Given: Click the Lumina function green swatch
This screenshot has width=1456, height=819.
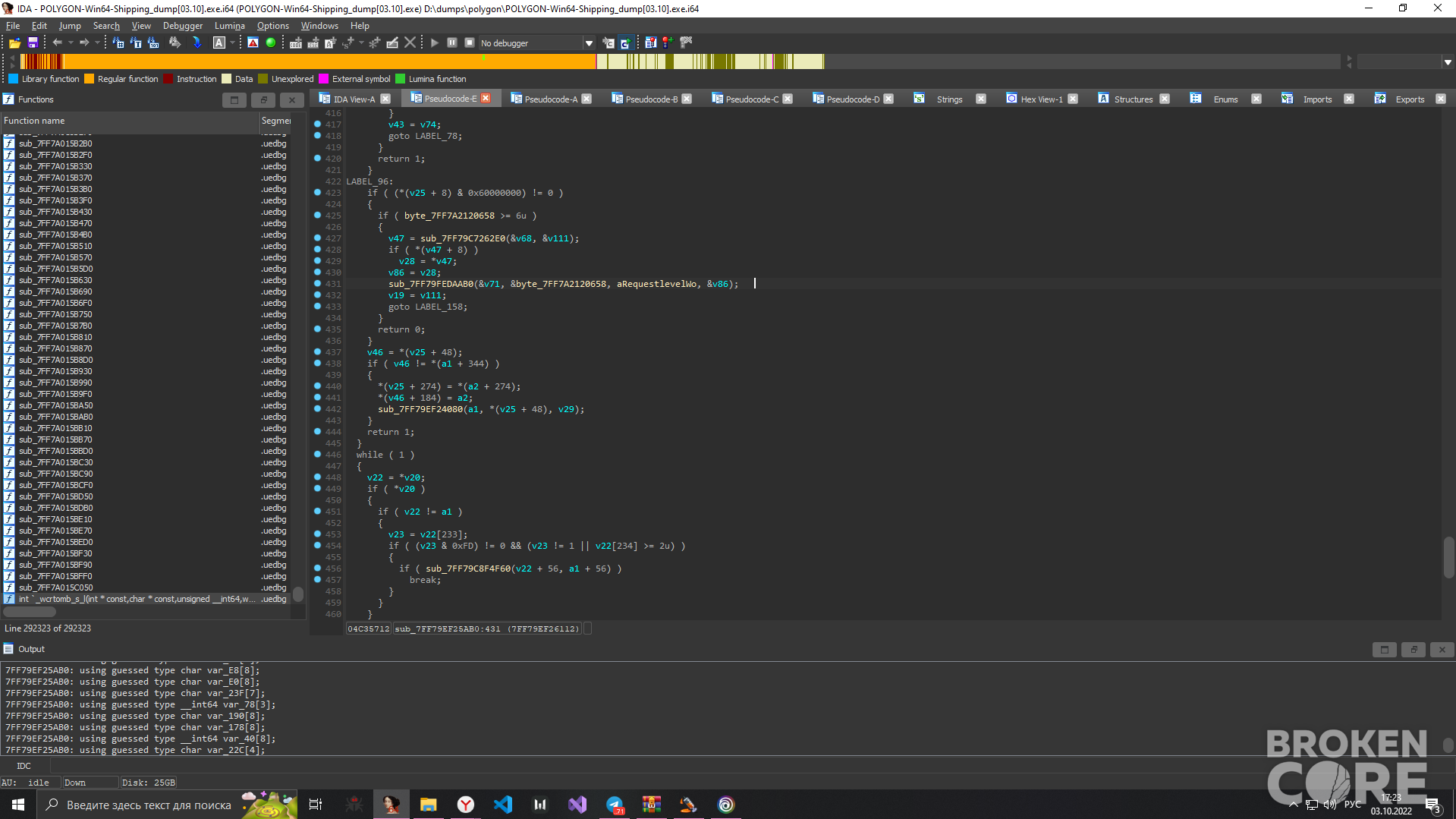Looking at the screenshot, I should 400,79.
